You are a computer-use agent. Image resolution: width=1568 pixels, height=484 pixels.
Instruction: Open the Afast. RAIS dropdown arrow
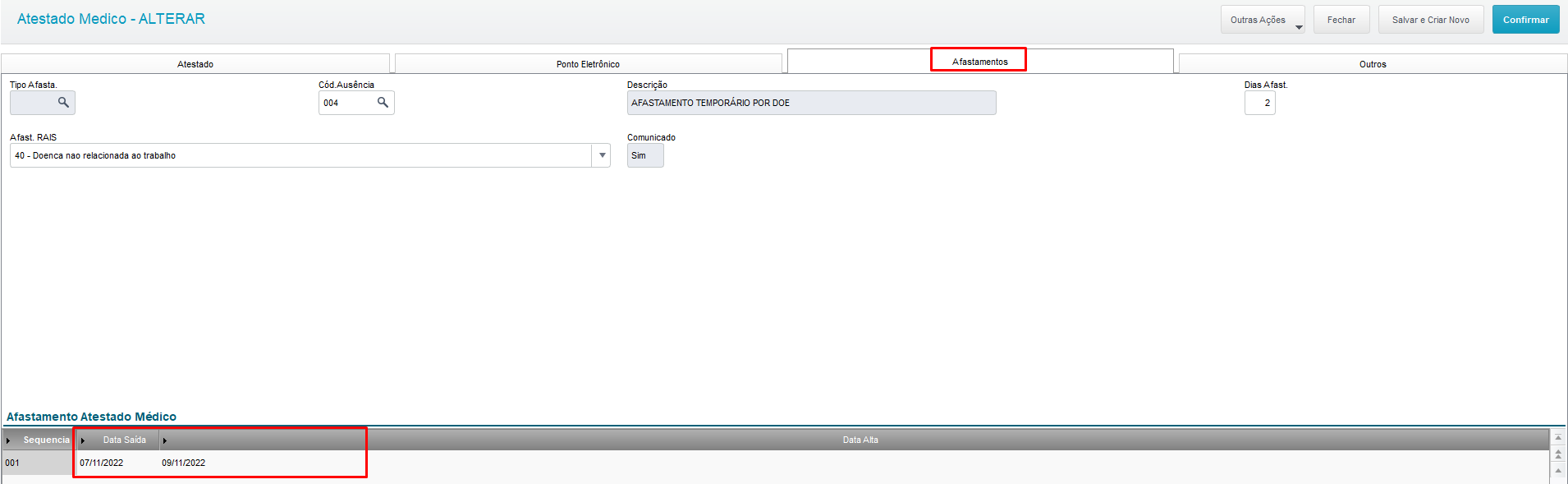coord(602,155)
